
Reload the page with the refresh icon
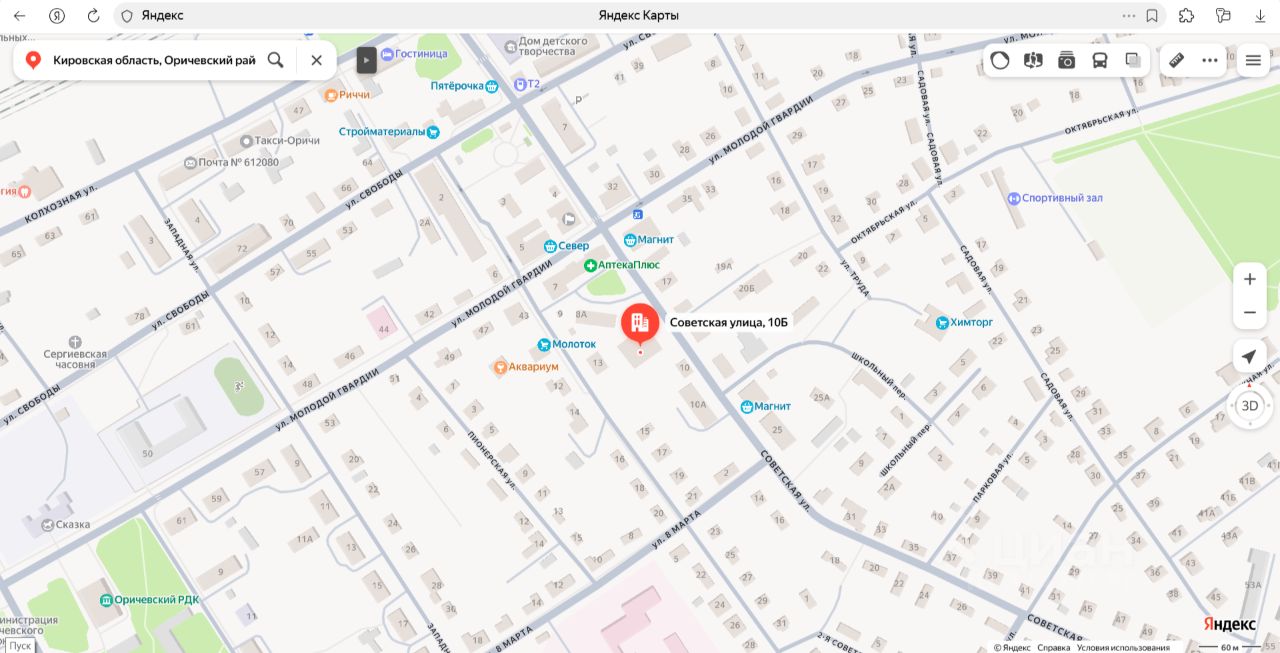pyautogui.click(x=93, y=16)
